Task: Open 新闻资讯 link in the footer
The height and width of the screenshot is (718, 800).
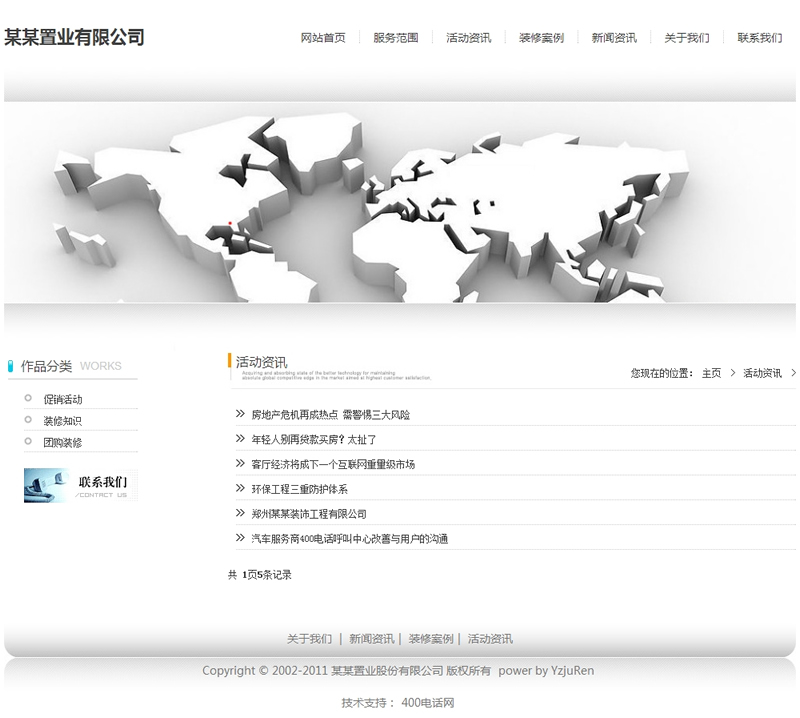Action: (371, 639)
